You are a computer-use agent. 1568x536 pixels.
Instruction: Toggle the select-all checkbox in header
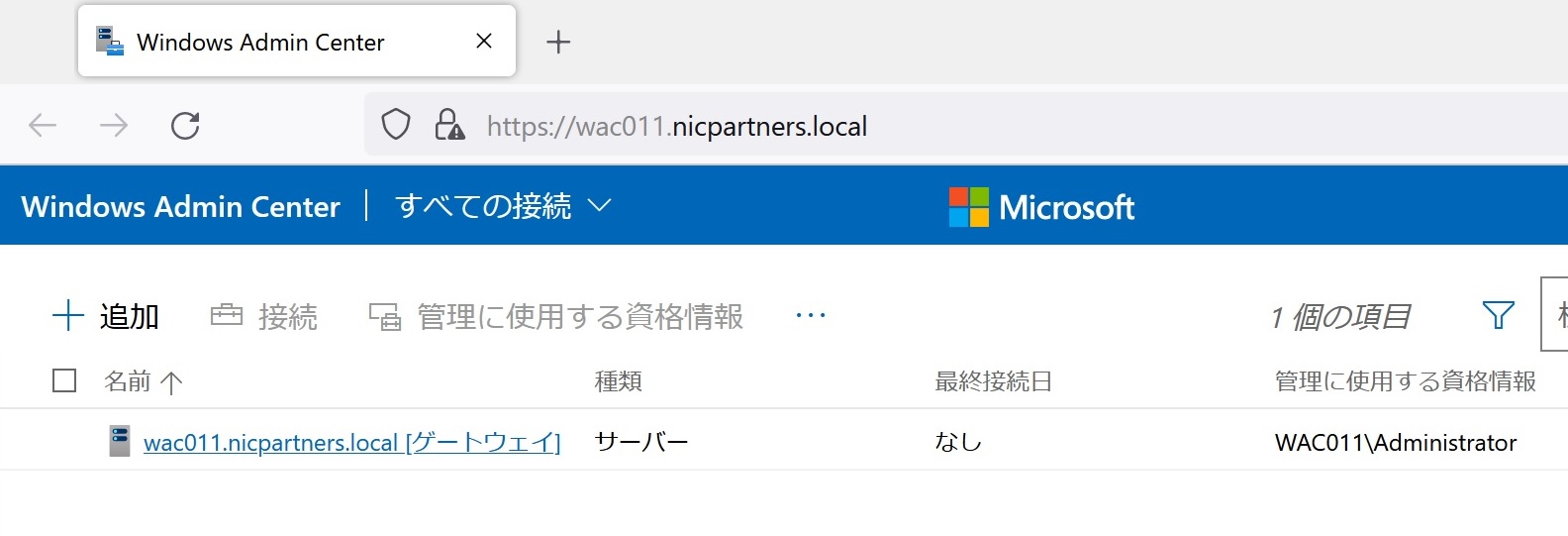coord(64,380)
